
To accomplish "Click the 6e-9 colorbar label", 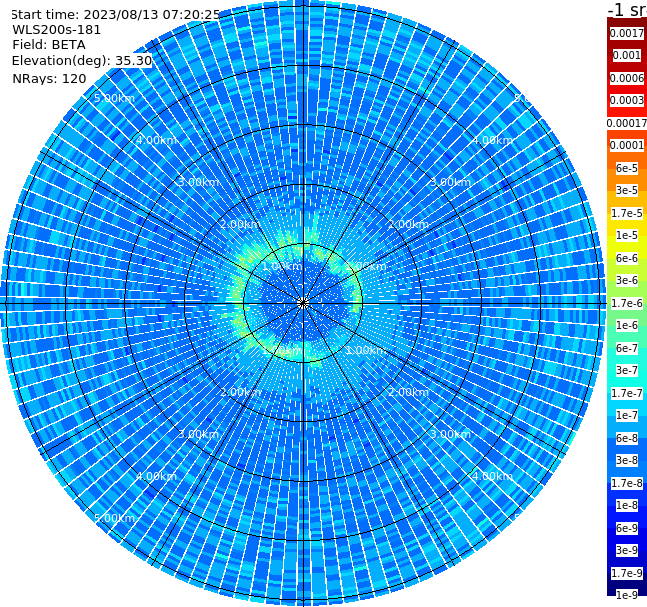I will tap(627, 528).
